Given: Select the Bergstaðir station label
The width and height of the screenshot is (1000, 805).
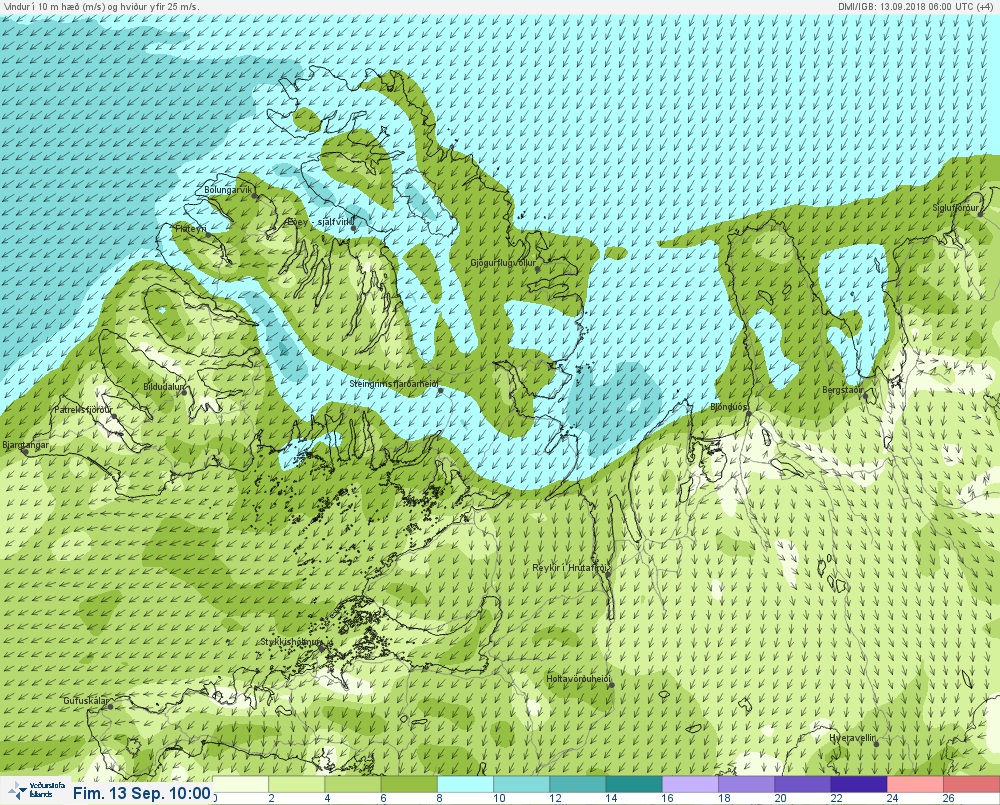Looking at the screenshot, I should 842,389.
